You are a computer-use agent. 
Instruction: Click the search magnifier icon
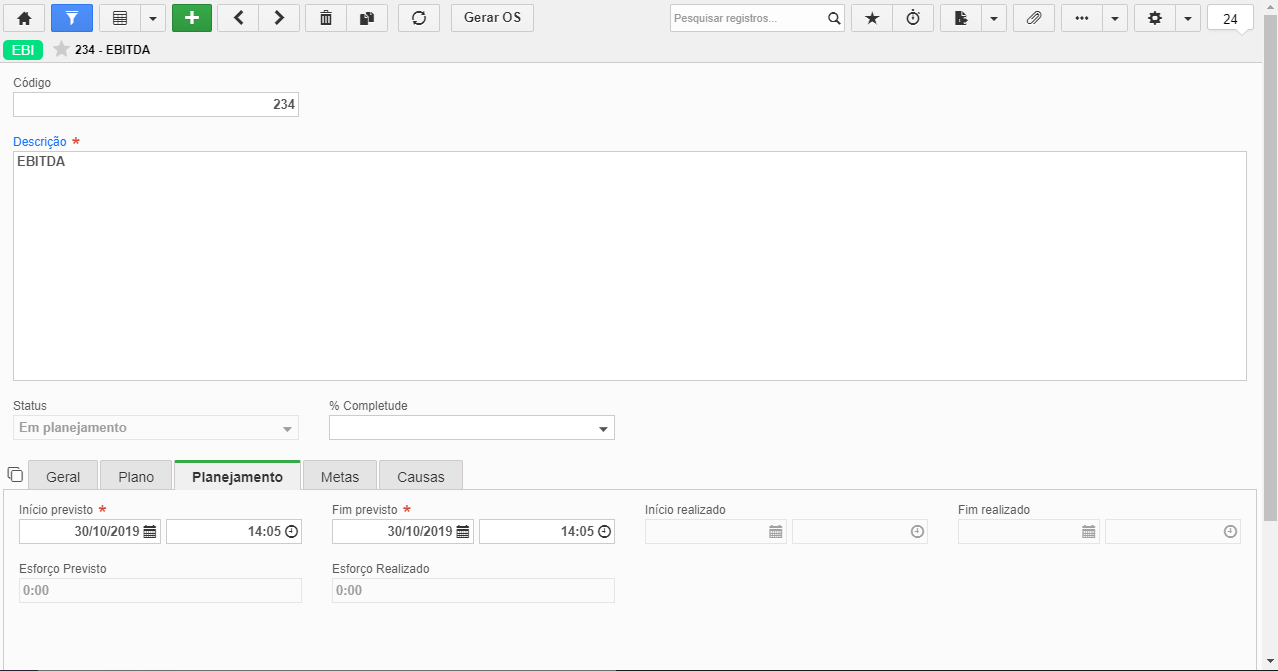point(834,18)
